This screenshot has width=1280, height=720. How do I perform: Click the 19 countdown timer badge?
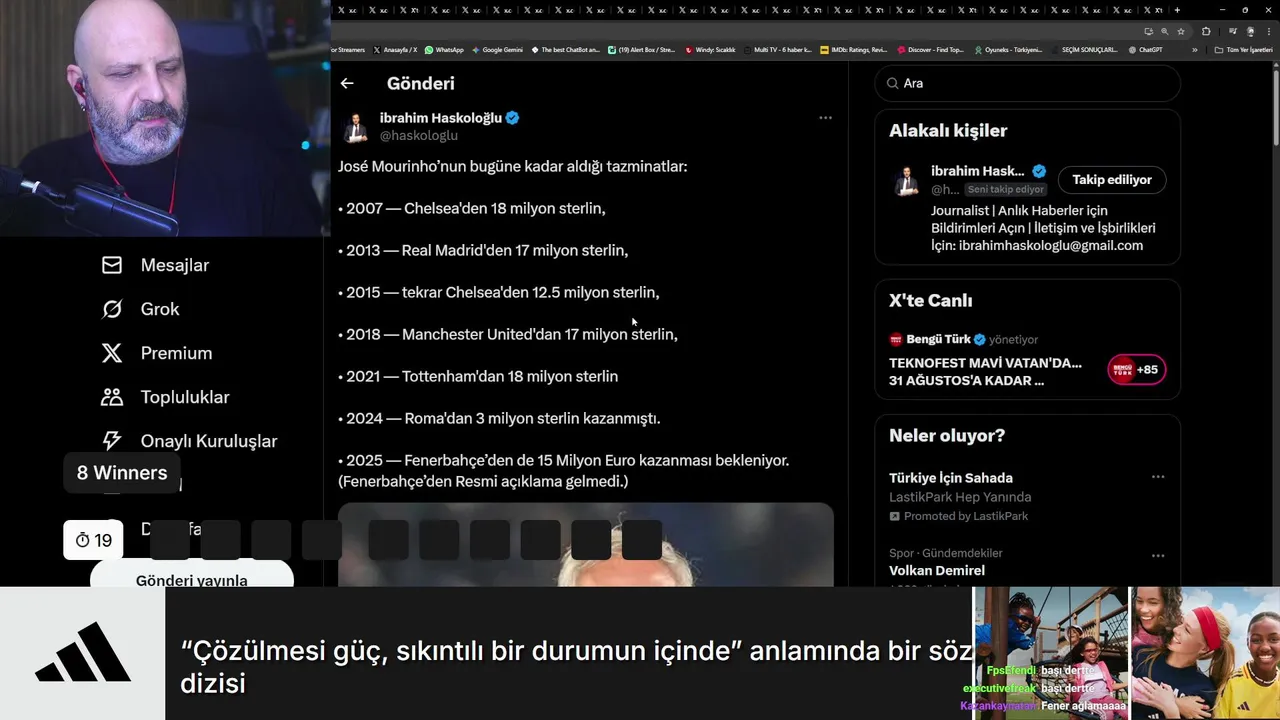(94, 540)
